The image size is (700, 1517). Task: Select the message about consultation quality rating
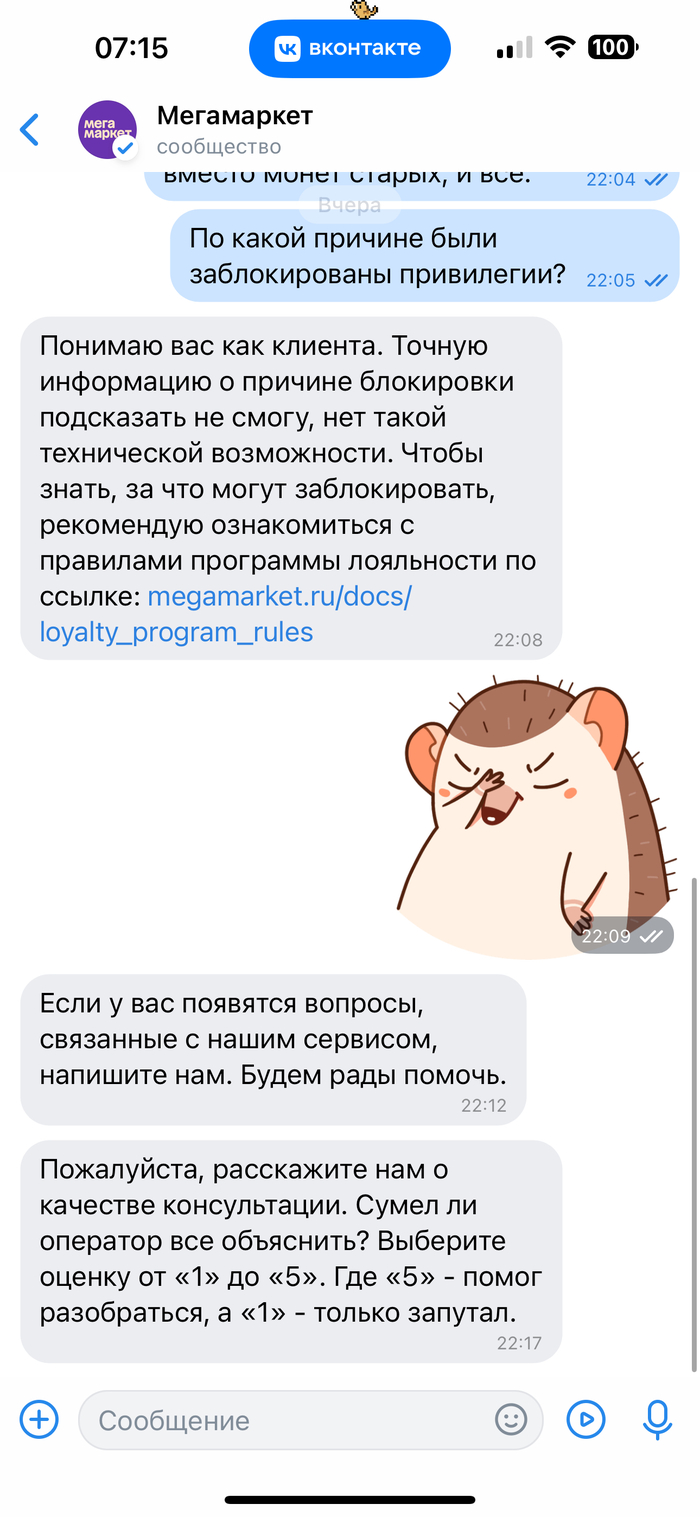pos(291,1251)
